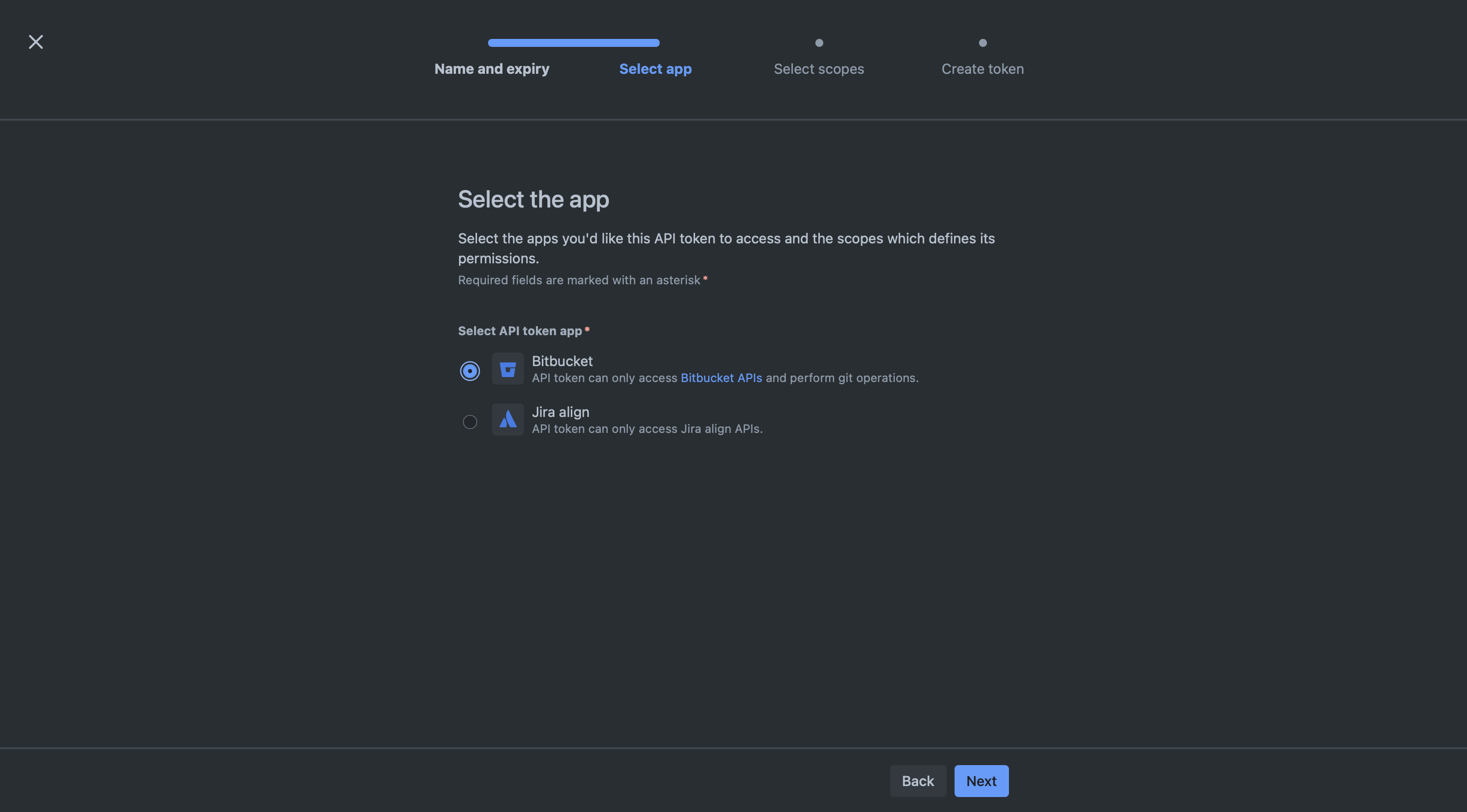The height and width of the screenshot is (812, 1467).
Task: Choose the Jira align option title text
Action: click(x=560, y=411)
